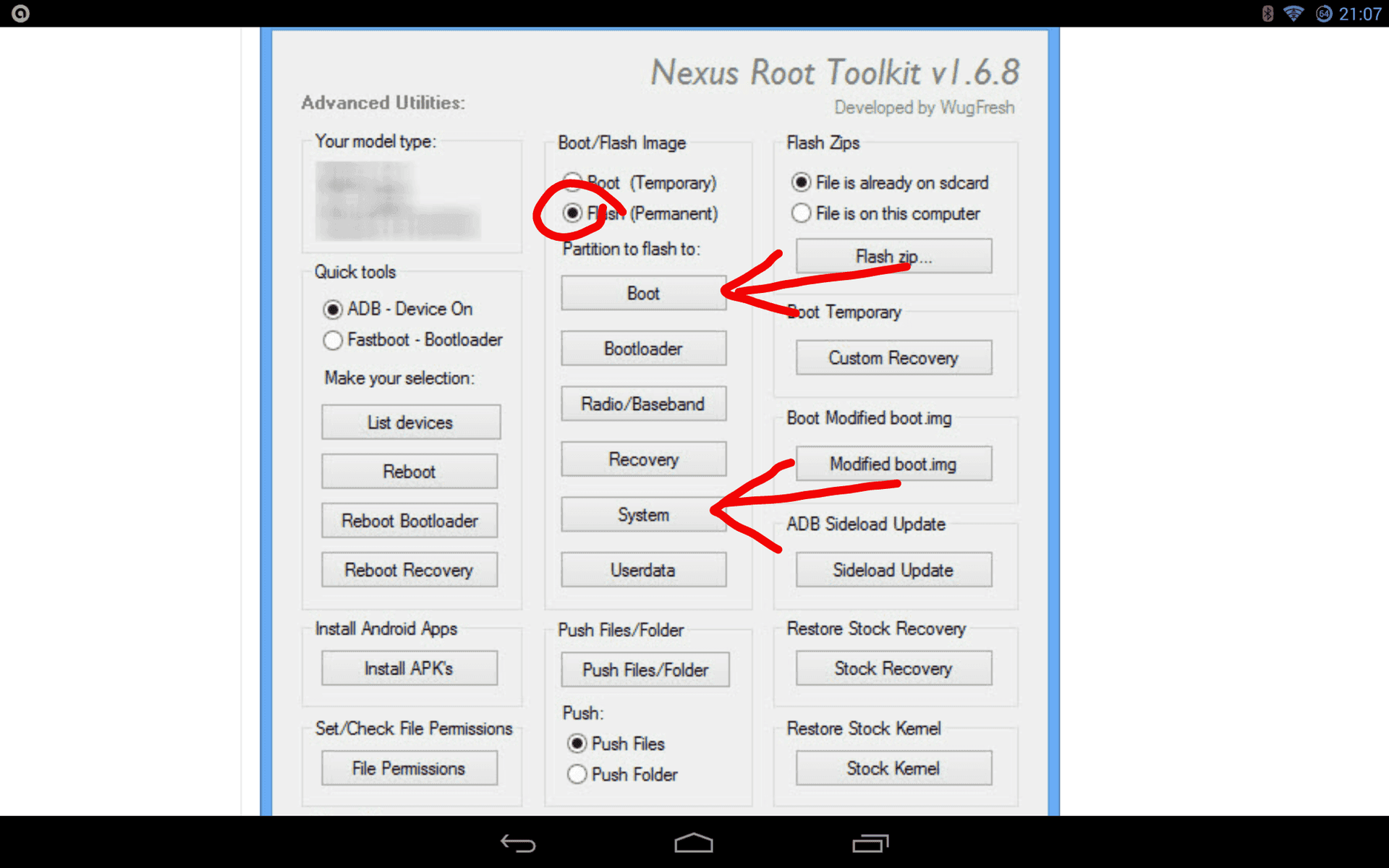Click the Install APK's button
This screenshot has width=1389, height=868.
pos(409,668)
